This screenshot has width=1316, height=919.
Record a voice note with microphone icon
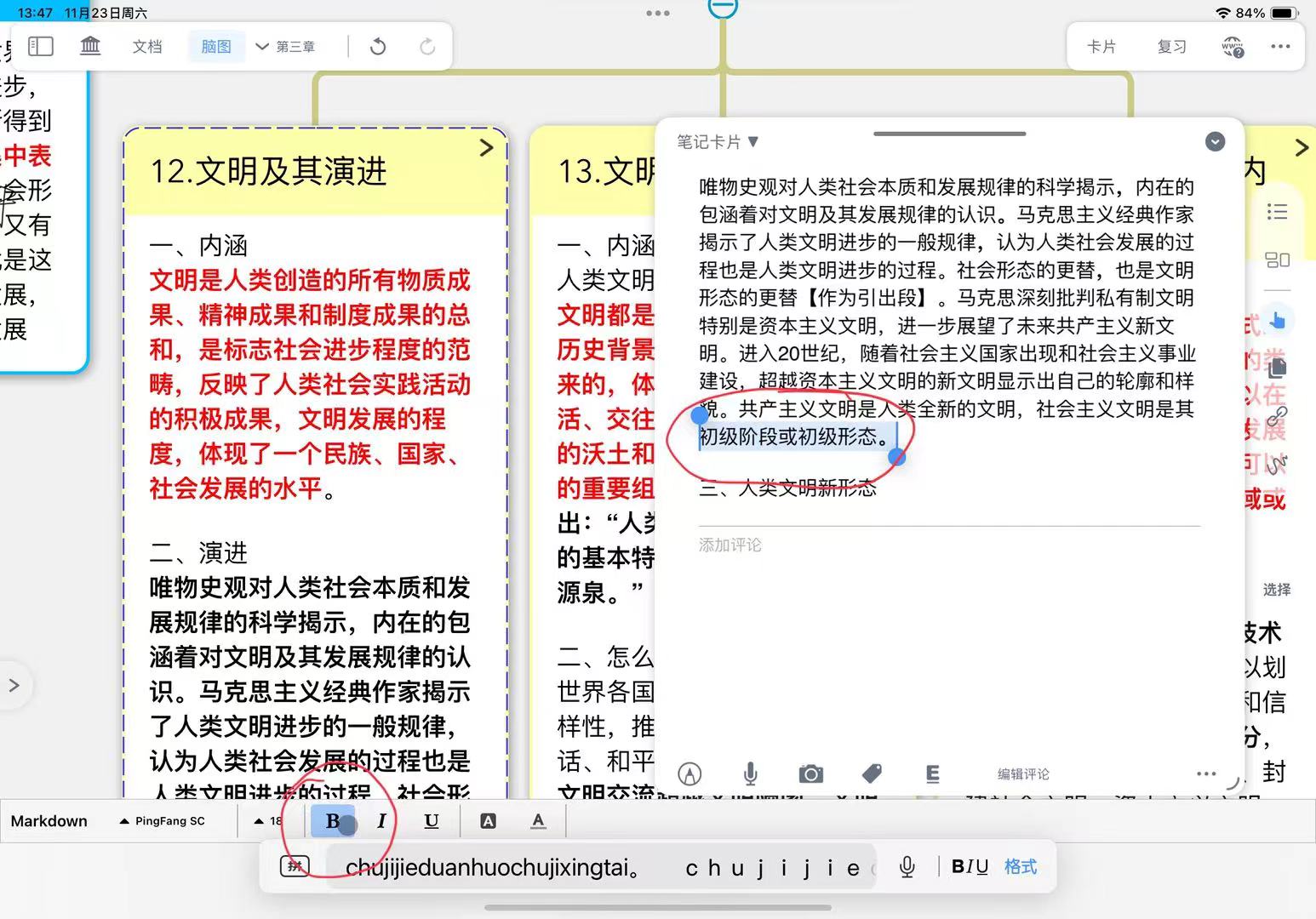click(750, 773)
